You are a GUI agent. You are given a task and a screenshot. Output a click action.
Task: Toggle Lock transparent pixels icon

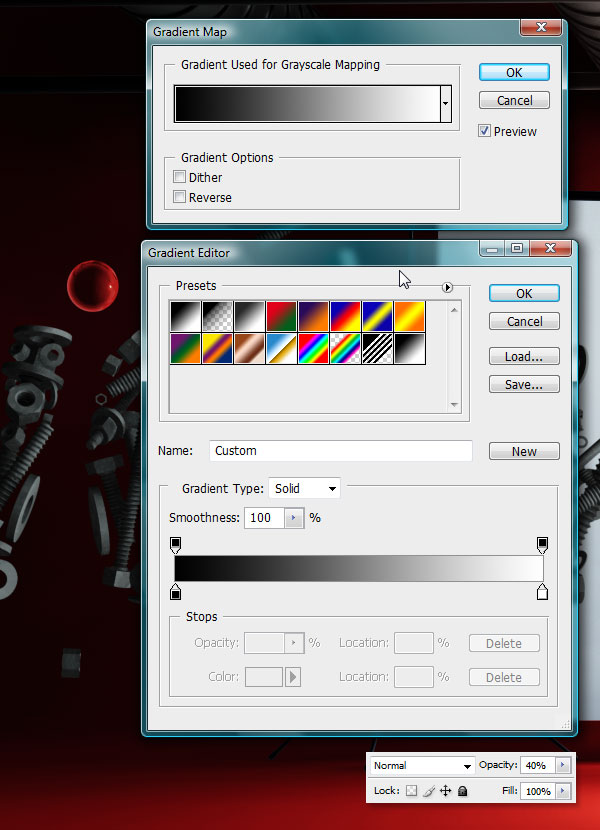(411, 791)
